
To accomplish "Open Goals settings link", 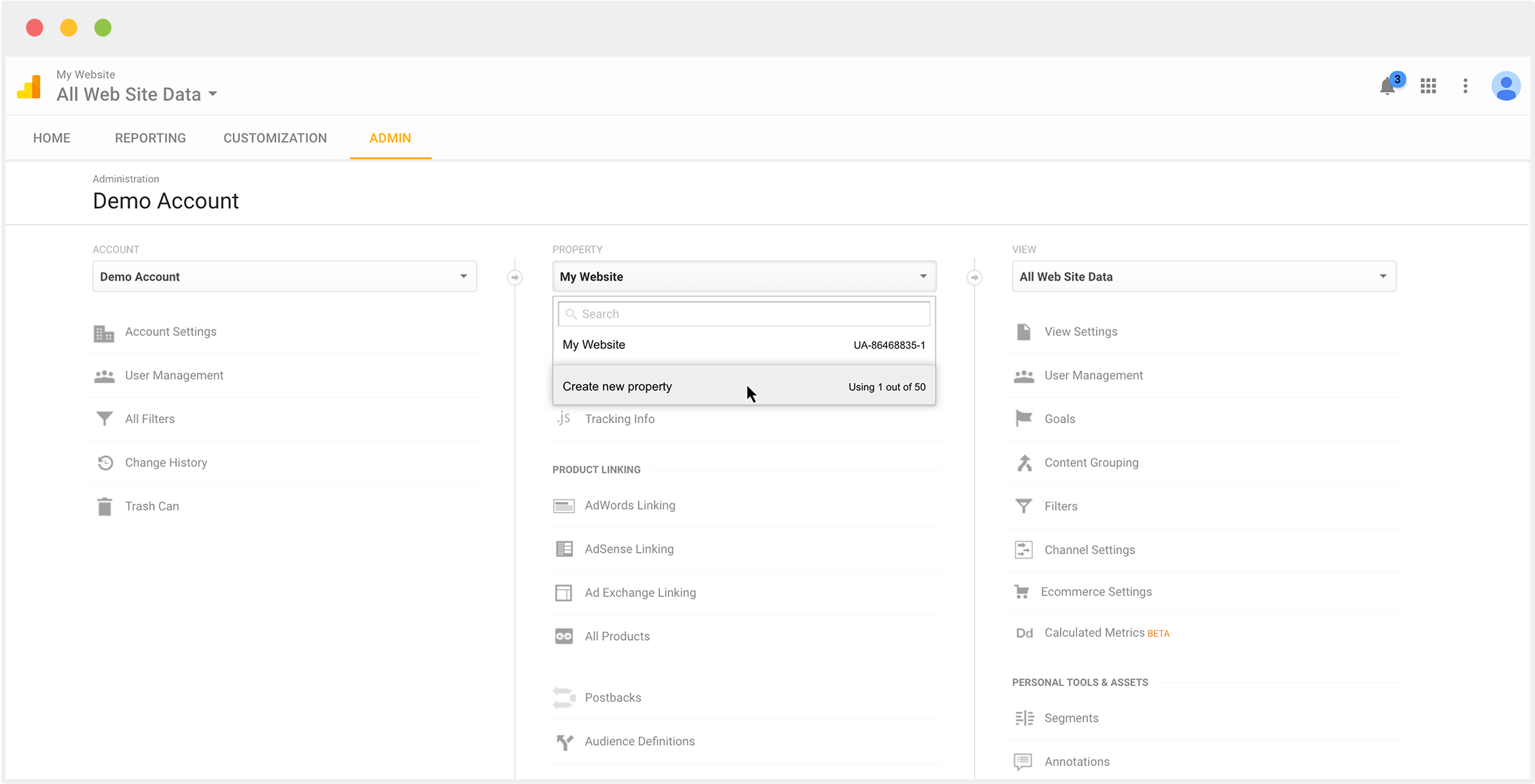I will coord(1060,419).
